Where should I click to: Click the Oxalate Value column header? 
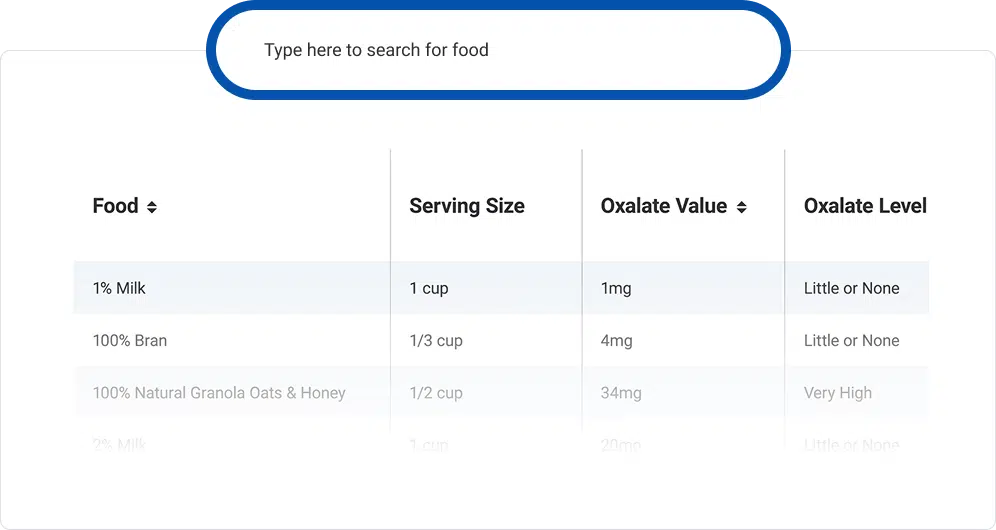(x=664, y=206)
